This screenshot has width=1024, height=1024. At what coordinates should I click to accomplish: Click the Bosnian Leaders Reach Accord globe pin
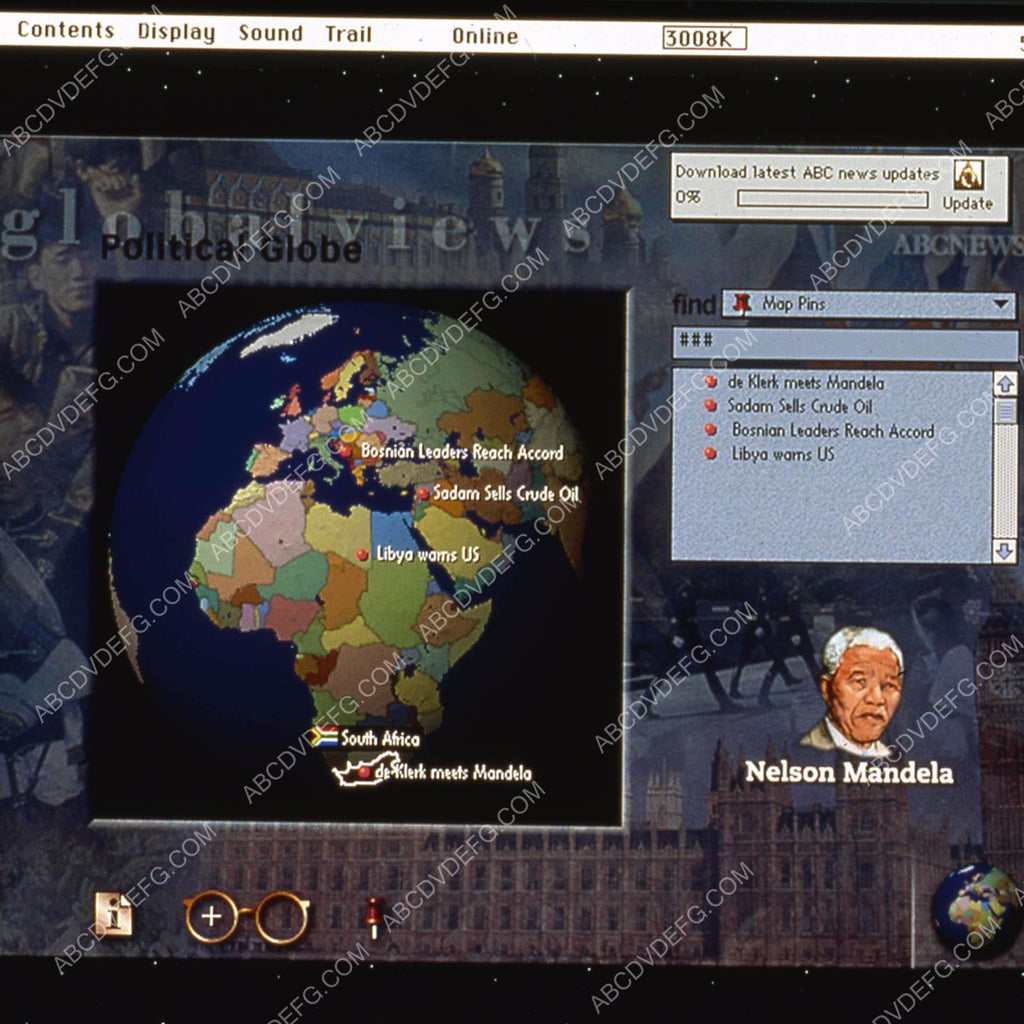(x=346, y=452)
